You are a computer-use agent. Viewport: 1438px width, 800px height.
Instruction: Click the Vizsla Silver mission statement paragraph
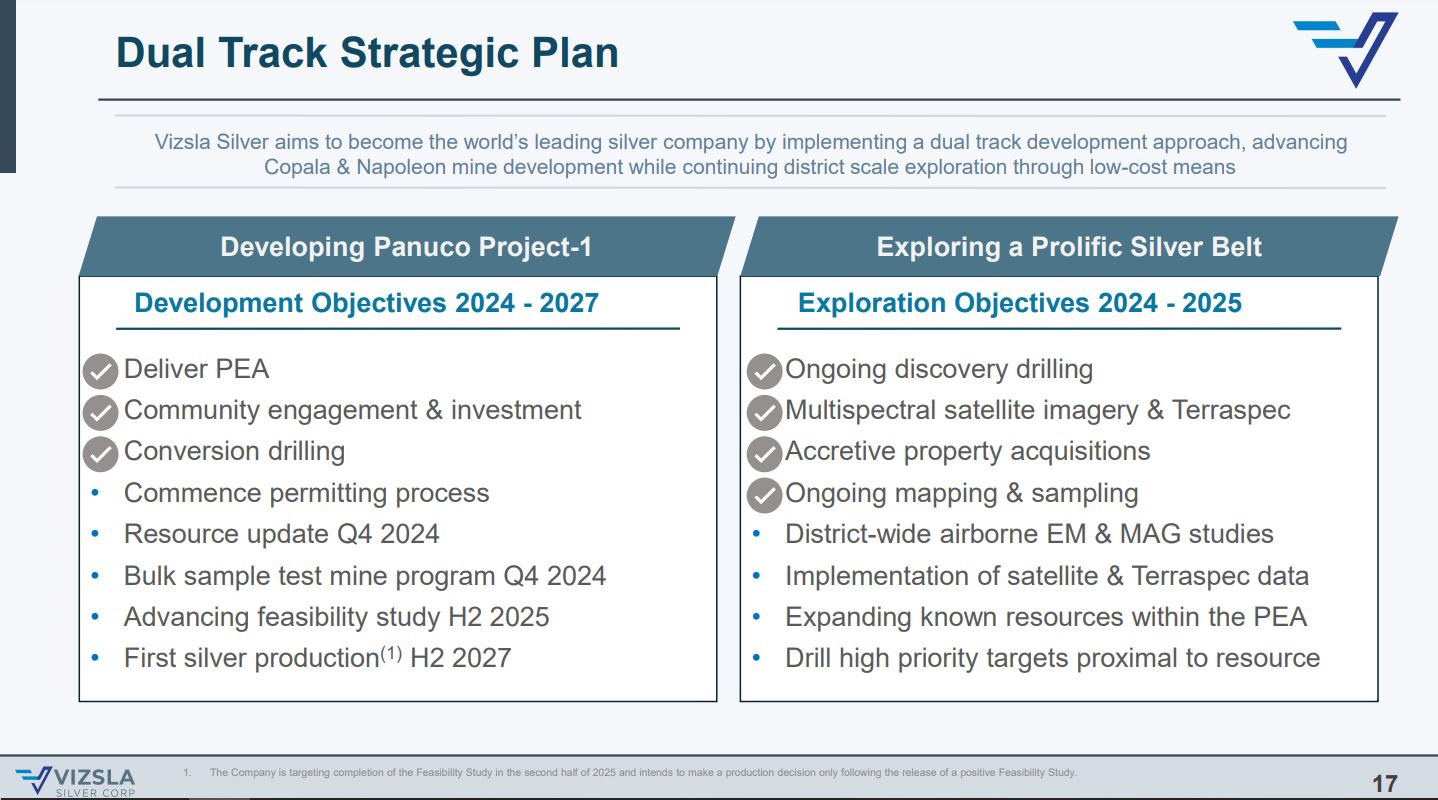click(x=750, y=154)
